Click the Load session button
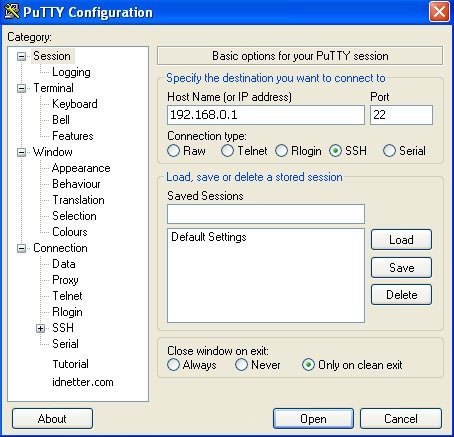454x437 pixels. (401, 239)
